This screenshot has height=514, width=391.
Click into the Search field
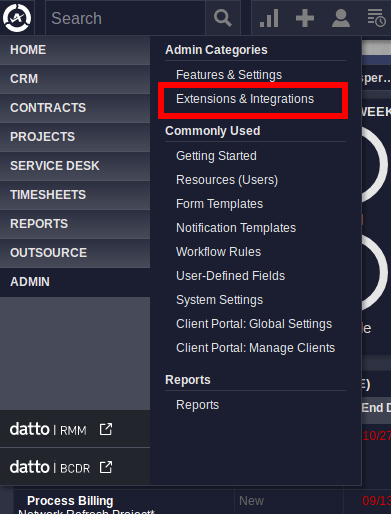pos(125,18)
